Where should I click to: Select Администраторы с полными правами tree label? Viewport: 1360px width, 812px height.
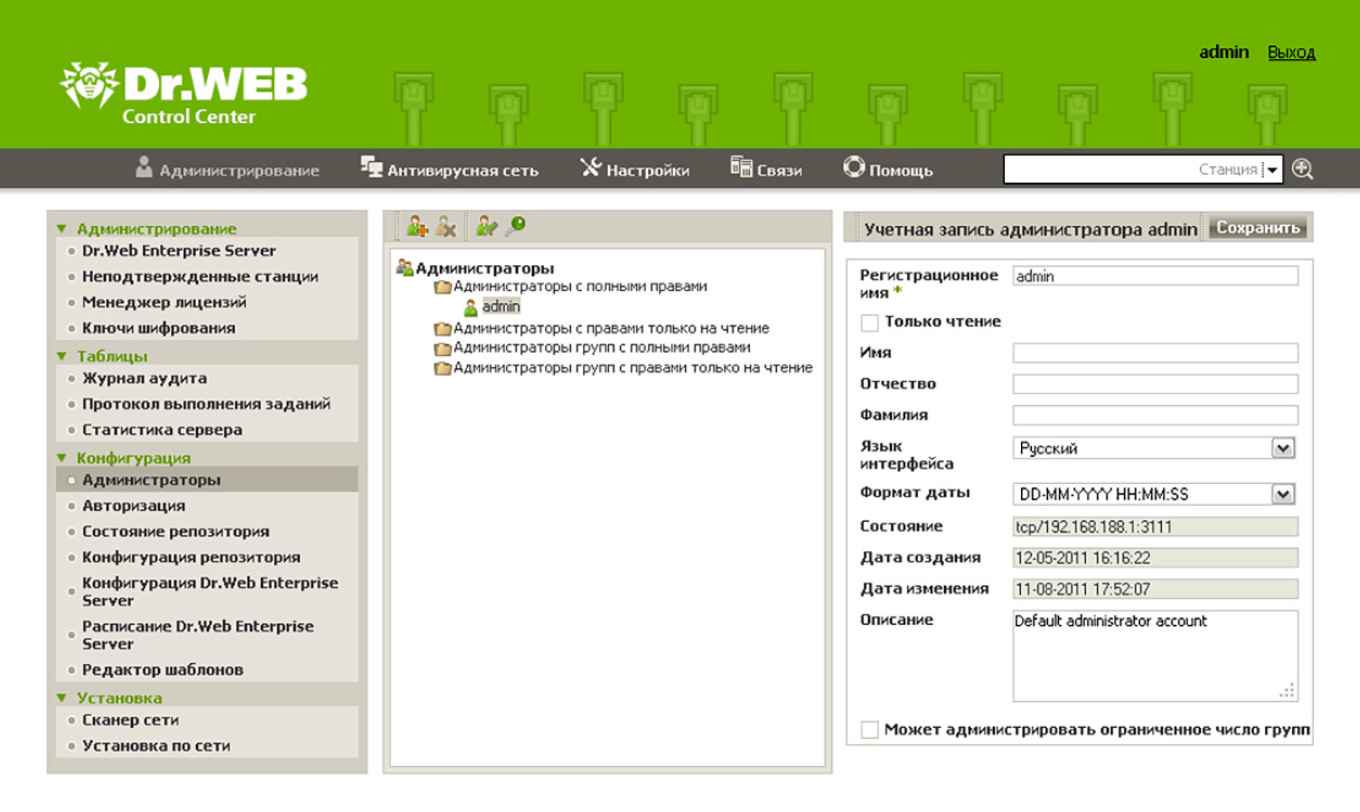tap(580, 287)
